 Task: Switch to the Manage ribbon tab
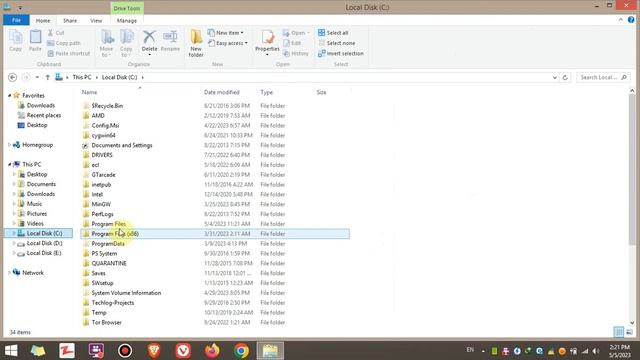coord(127,20)
